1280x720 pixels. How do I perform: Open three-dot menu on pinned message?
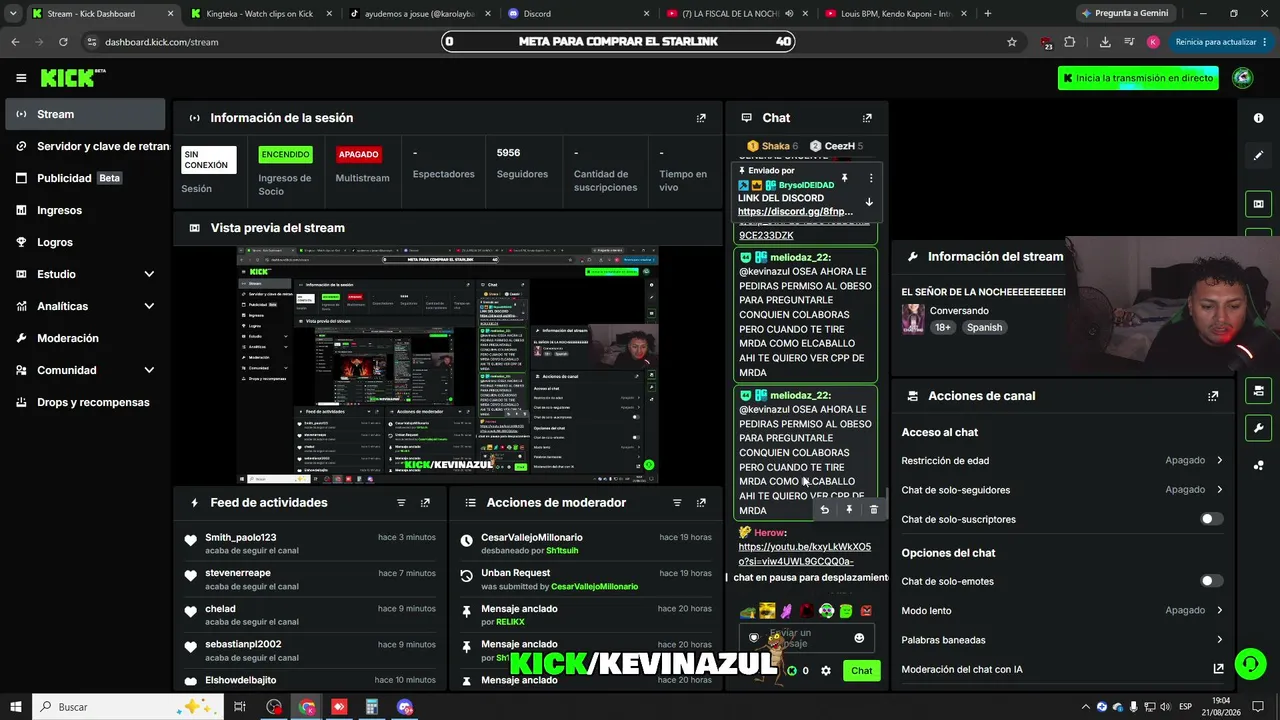pyautogui.click(x=870, y=178)
